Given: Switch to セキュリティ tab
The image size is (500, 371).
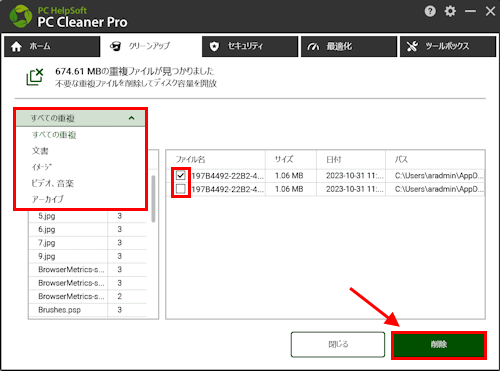Looking at the screenshot, I should pyautogui.click(x=250, y=46).
